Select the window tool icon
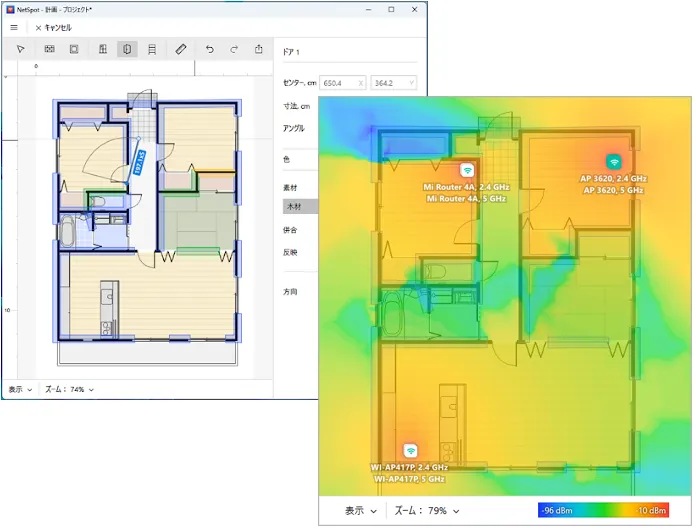The height and width of the screenshot is (529, 696). (103, 49)
